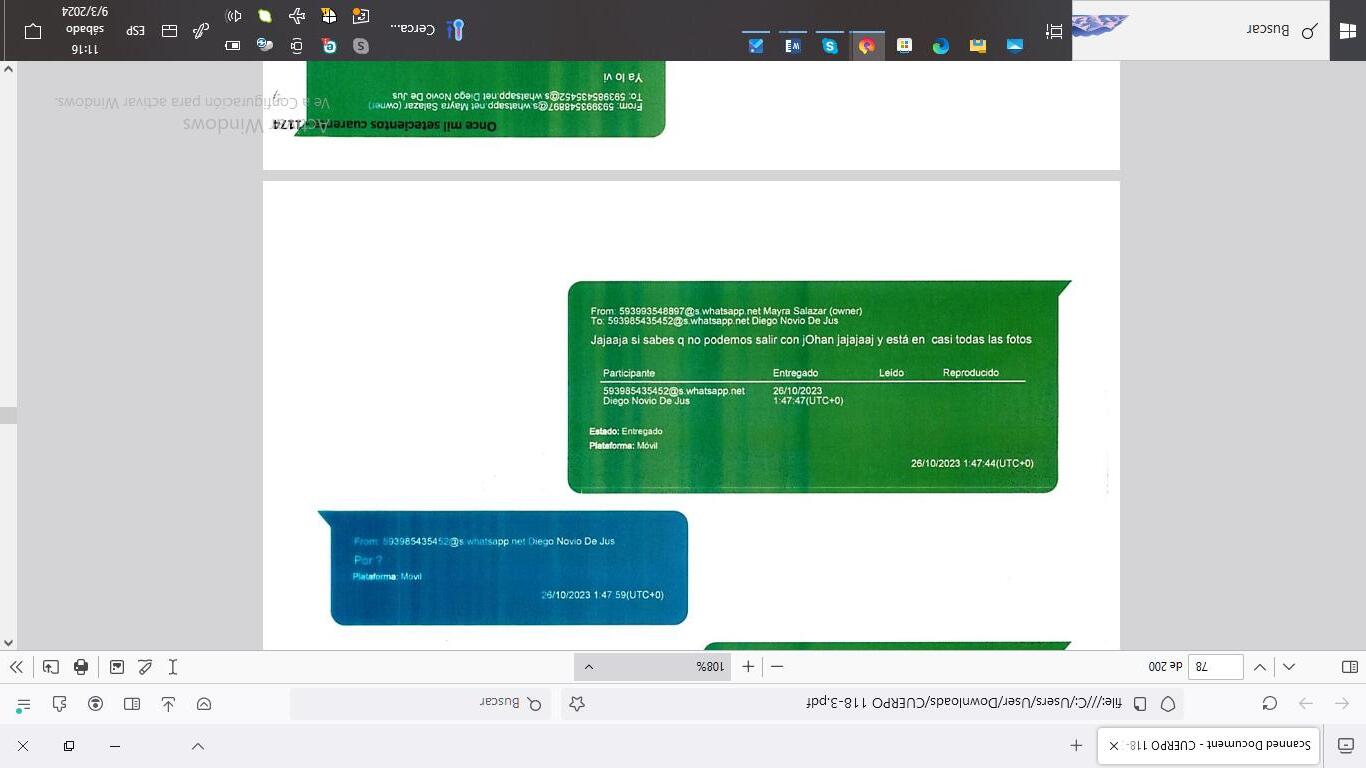Viewport: 1366px width, 768px height.
Task: Select the Scanned Document - CUERPO 118 tab
Action: (x=1209, y=746)
